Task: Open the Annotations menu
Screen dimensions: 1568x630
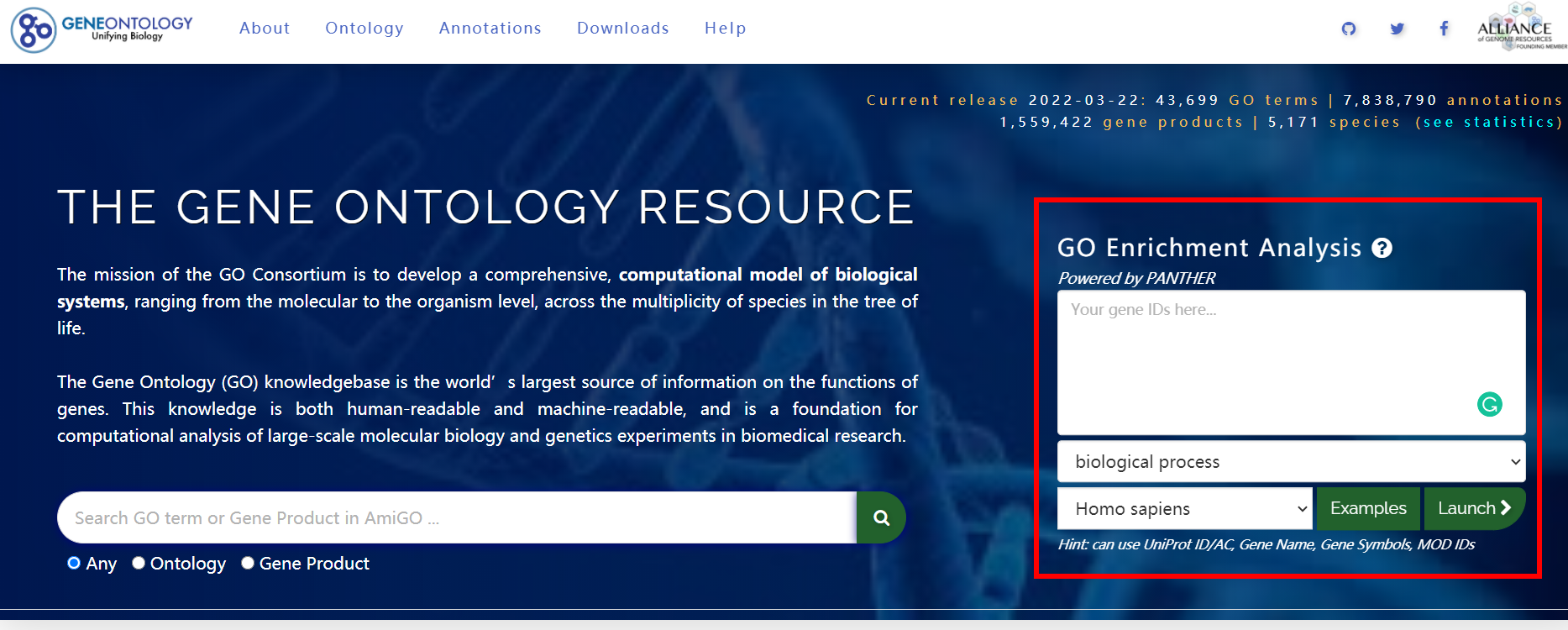Action: 490,28
